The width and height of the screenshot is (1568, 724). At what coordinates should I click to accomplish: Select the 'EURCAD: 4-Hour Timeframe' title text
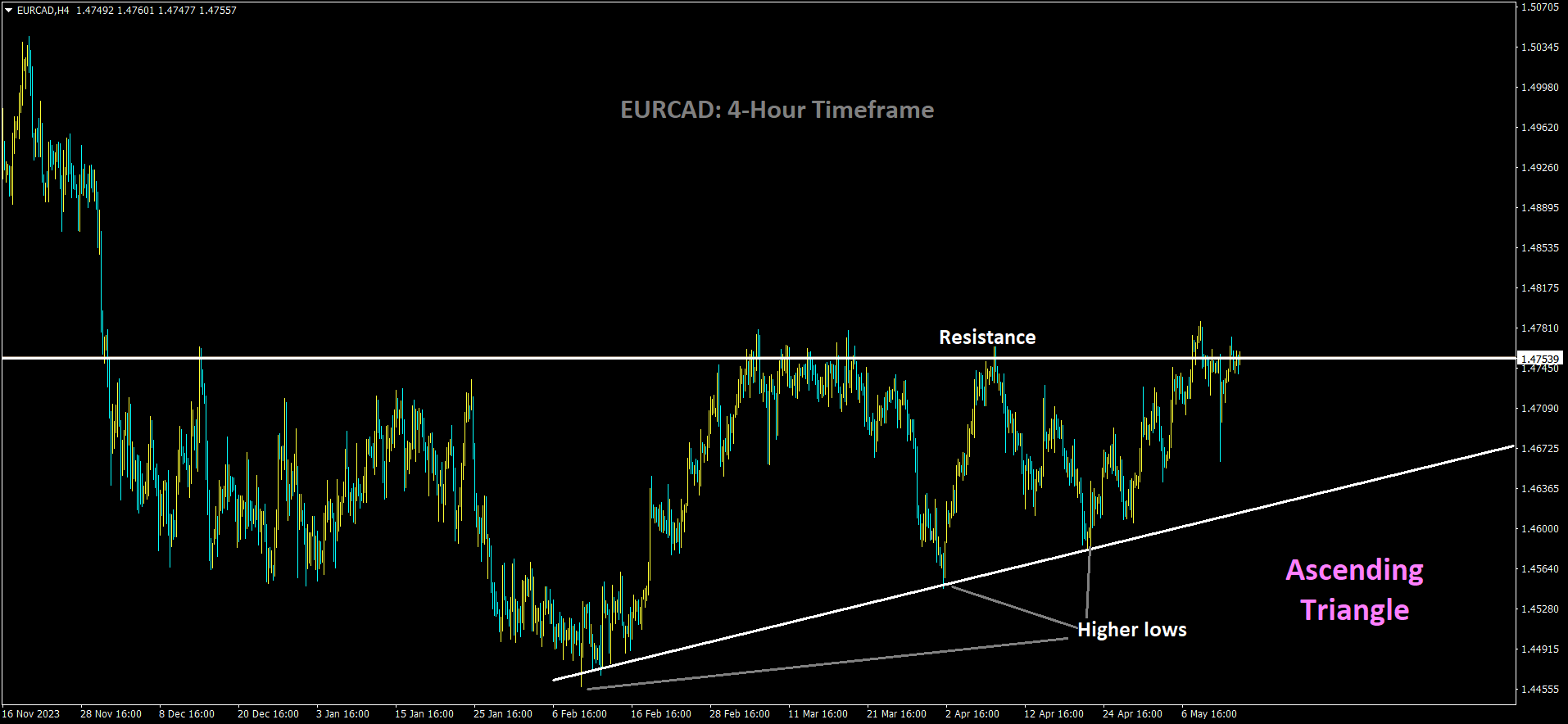[777, 110]
